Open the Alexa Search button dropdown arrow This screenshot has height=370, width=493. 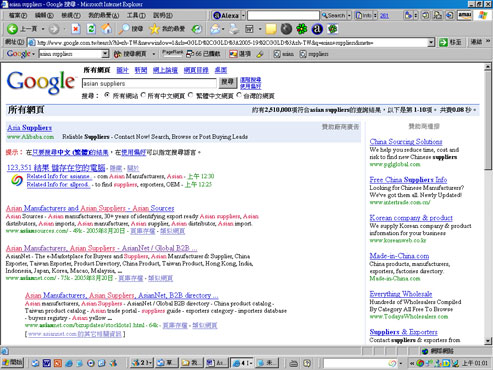point(349,15)
